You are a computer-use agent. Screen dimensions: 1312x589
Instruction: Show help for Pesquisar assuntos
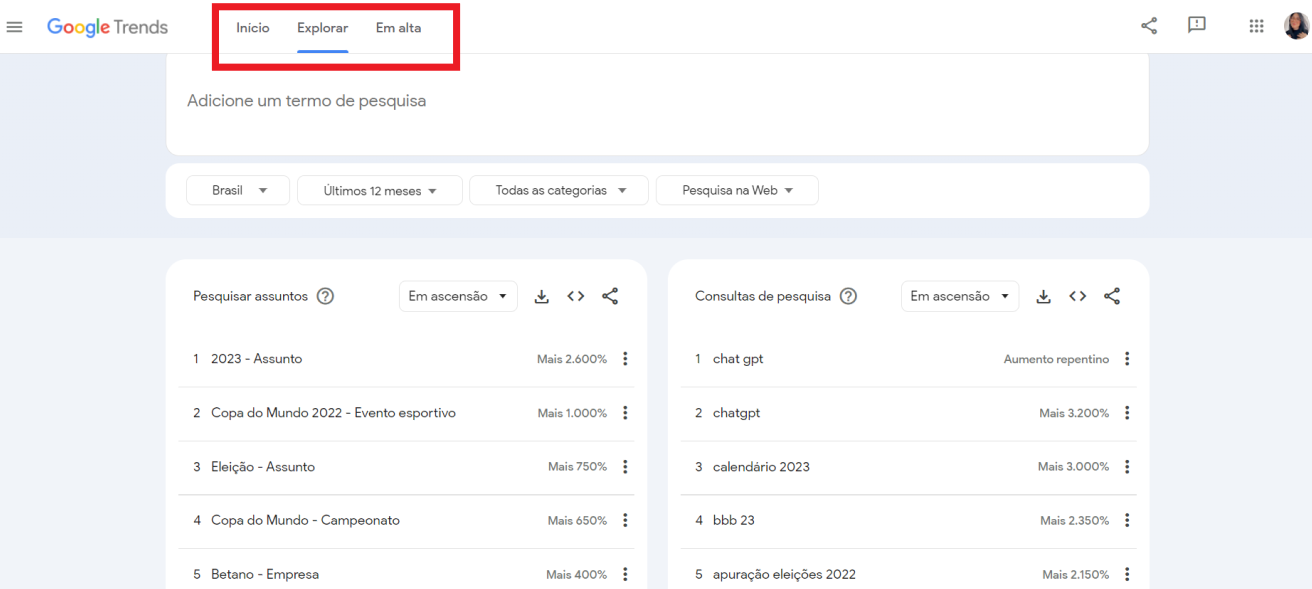pos(325,296)
